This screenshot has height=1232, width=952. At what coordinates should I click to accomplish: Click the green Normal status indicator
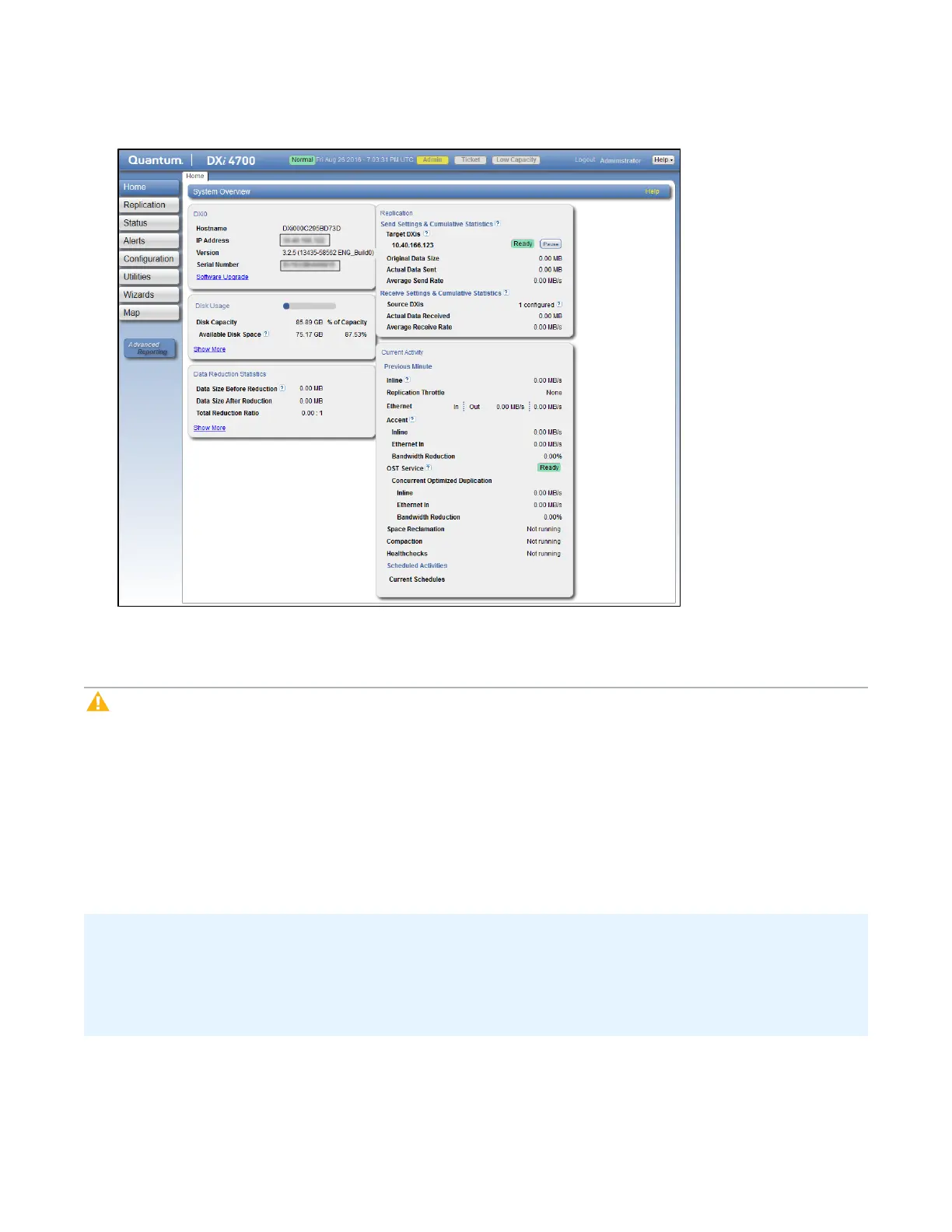pyautogui.click(x=302, y=160)
